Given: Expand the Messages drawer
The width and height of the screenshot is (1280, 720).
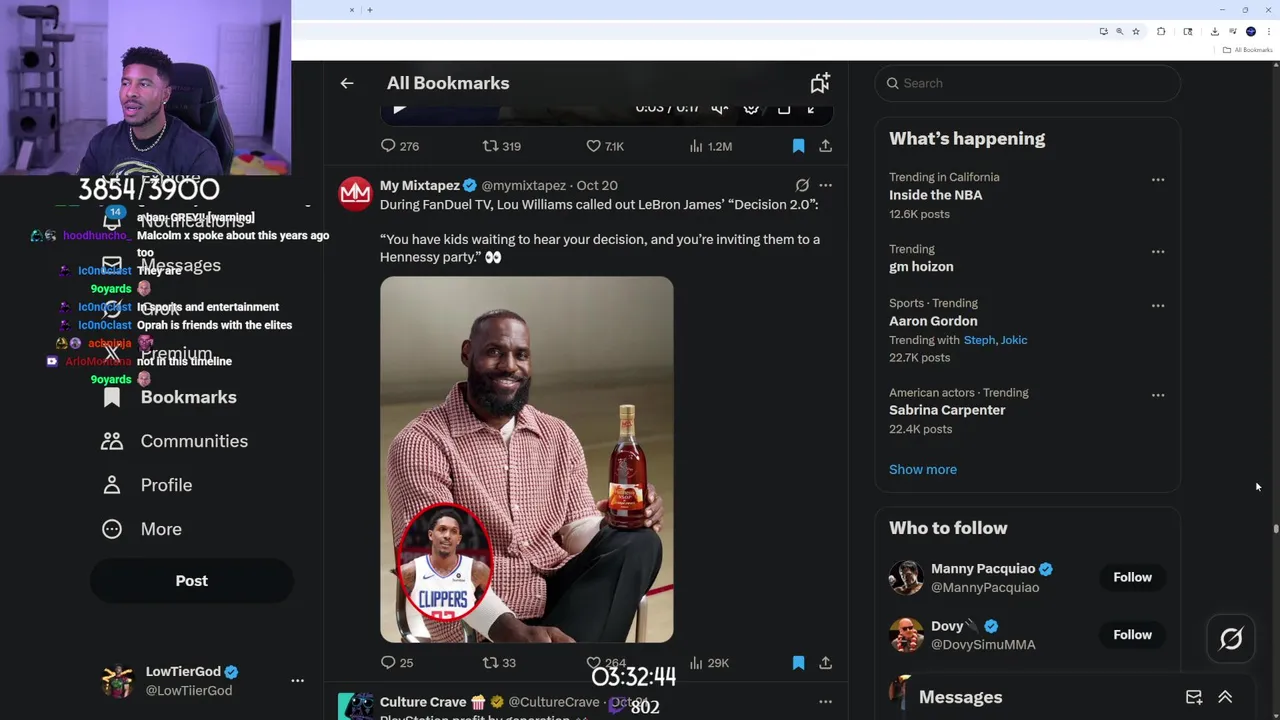Looking at the screenshot, I should tap(1225, 697).
